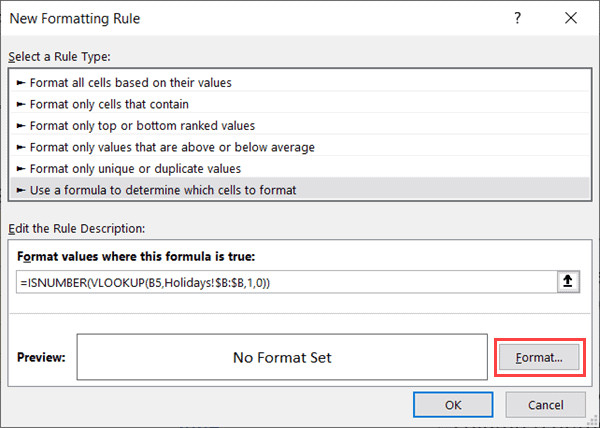Image resolution: width=600 pixels, height=428 pixels.
Task: Confirm the rule with OK
Action: (453, 405)
